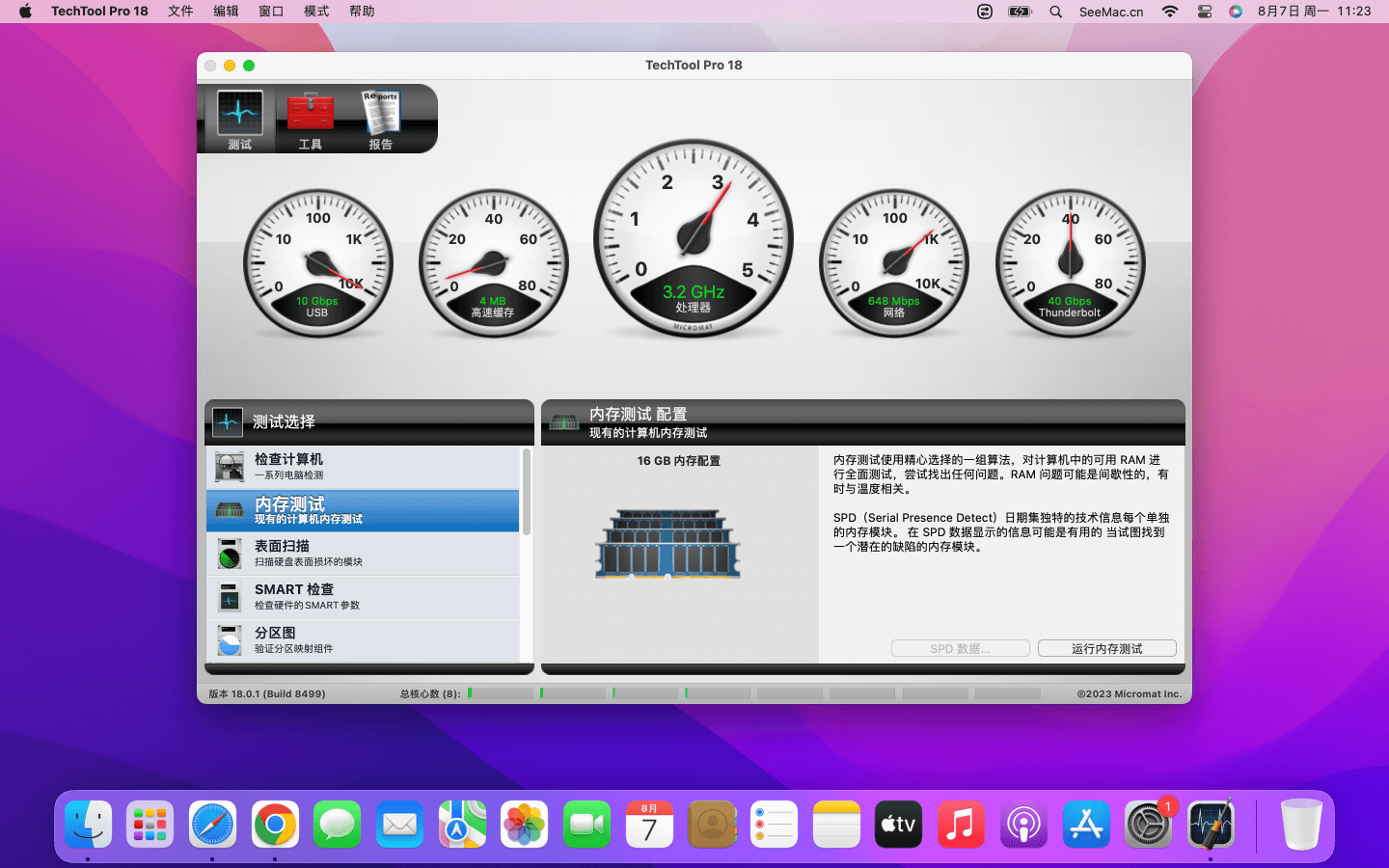Click the 检查计算机 test icon
This screenshot has height=868, width=1389.
[230, 467]
